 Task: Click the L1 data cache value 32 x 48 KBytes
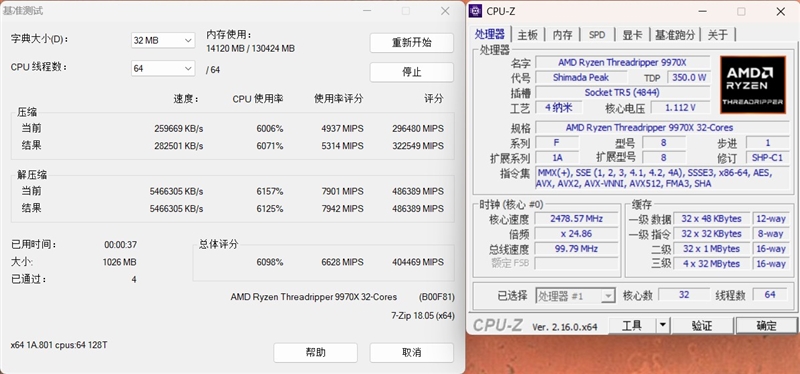point(711,218)
